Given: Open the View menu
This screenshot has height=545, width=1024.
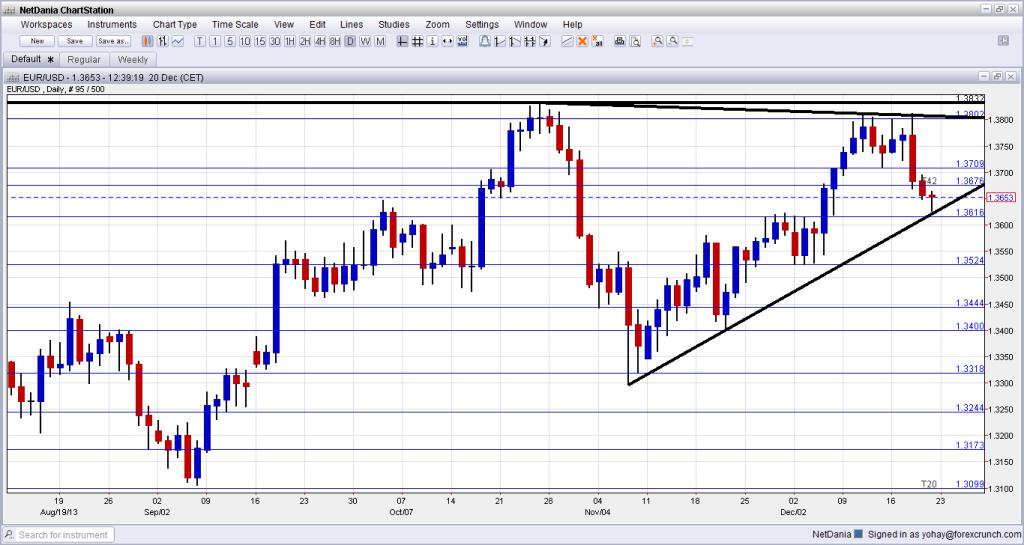Looking at the screenshot, I should coord(283,24).
